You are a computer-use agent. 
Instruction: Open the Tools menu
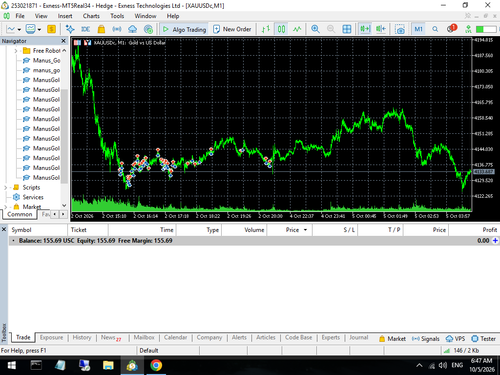coord(117,16)
